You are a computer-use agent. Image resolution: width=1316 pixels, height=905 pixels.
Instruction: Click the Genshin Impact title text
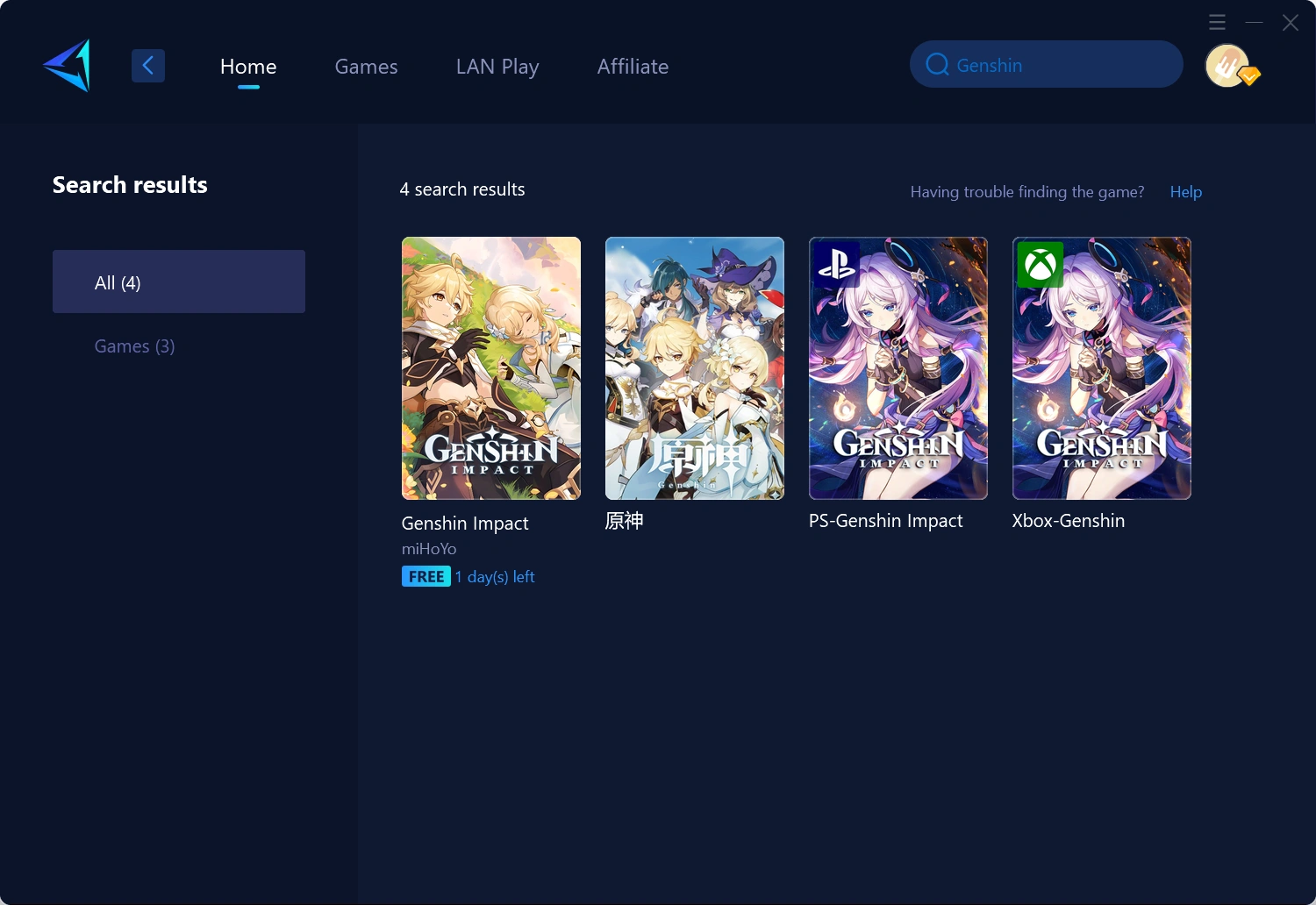465,524
